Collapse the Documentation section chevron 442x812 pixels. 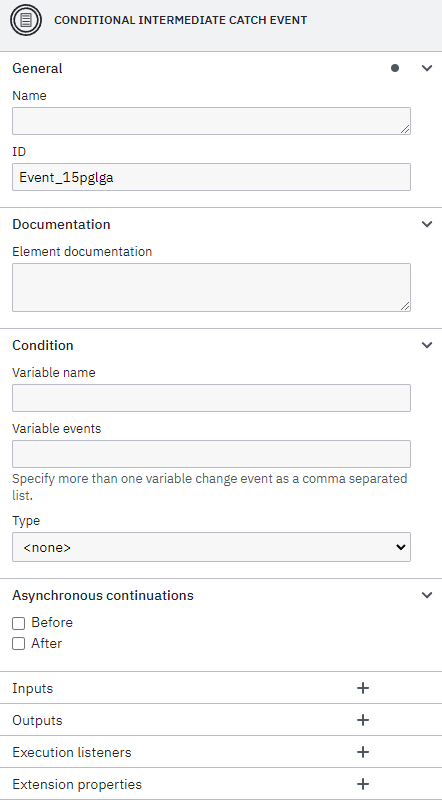coord(427,224)
